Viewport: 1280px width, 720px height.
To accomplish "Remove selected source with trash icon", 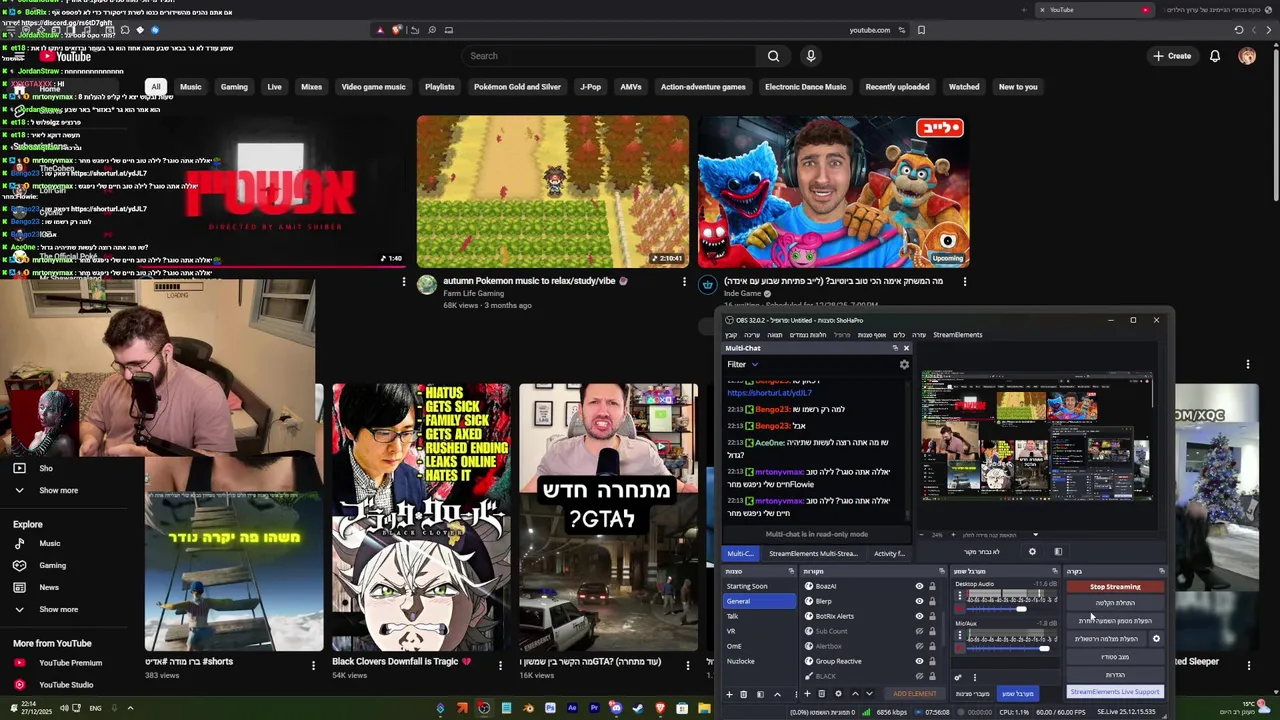I will (x=821, y=694).
